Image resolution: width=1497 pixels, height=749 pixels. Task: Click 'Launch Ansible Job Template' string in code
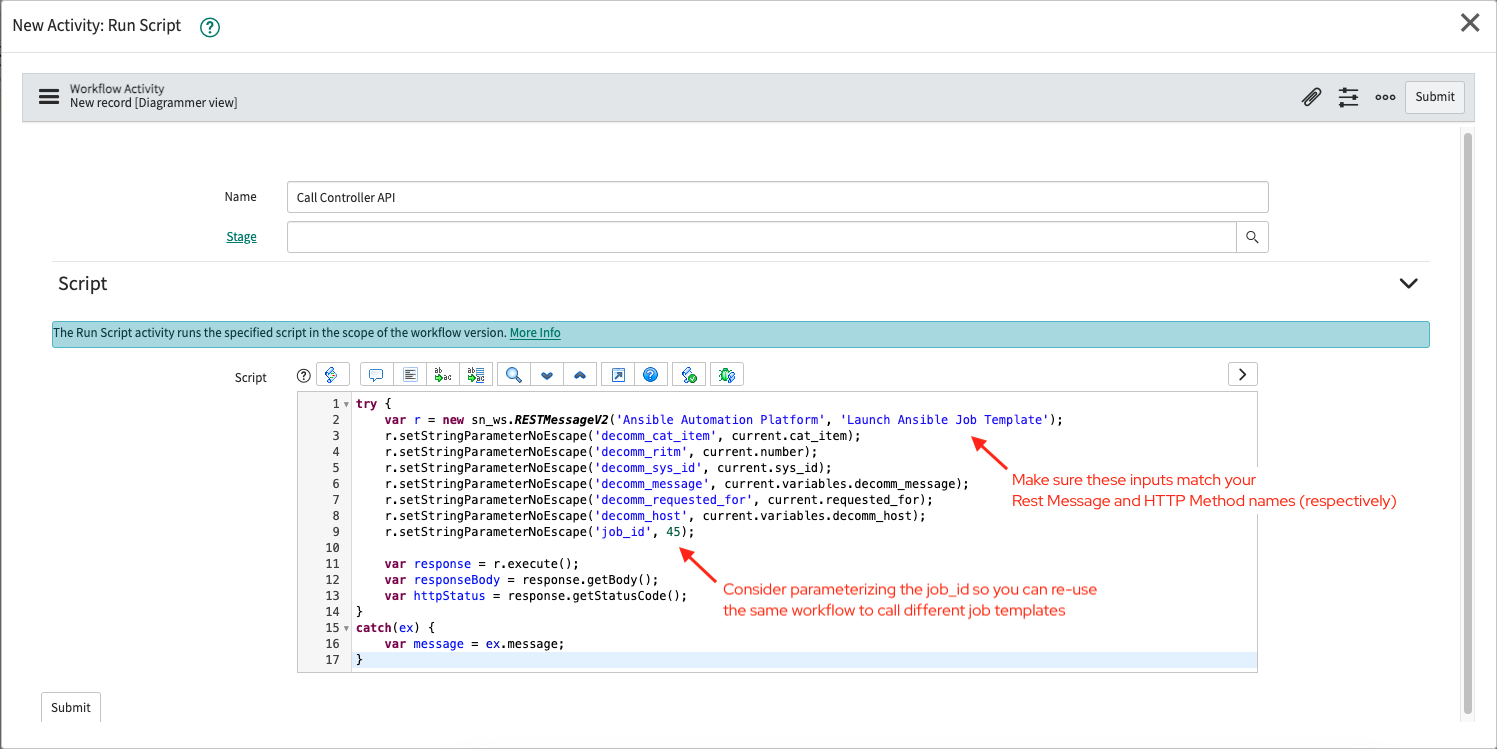[945, 420]
